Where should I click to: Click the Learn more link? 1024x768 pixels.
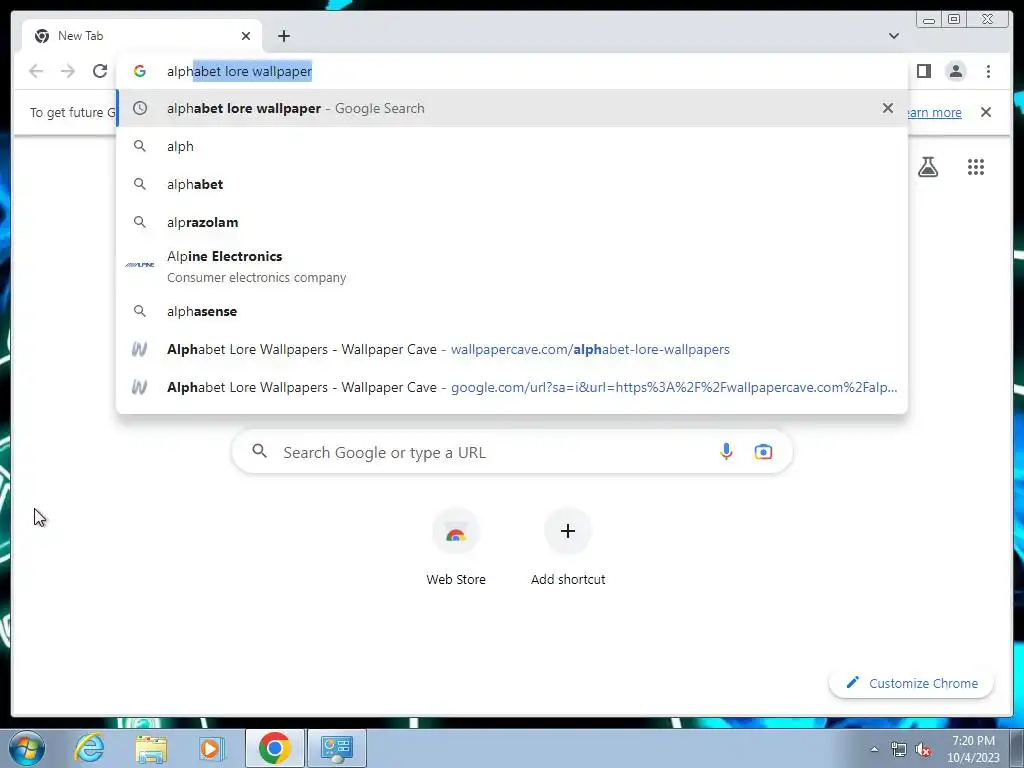(934, 112)
